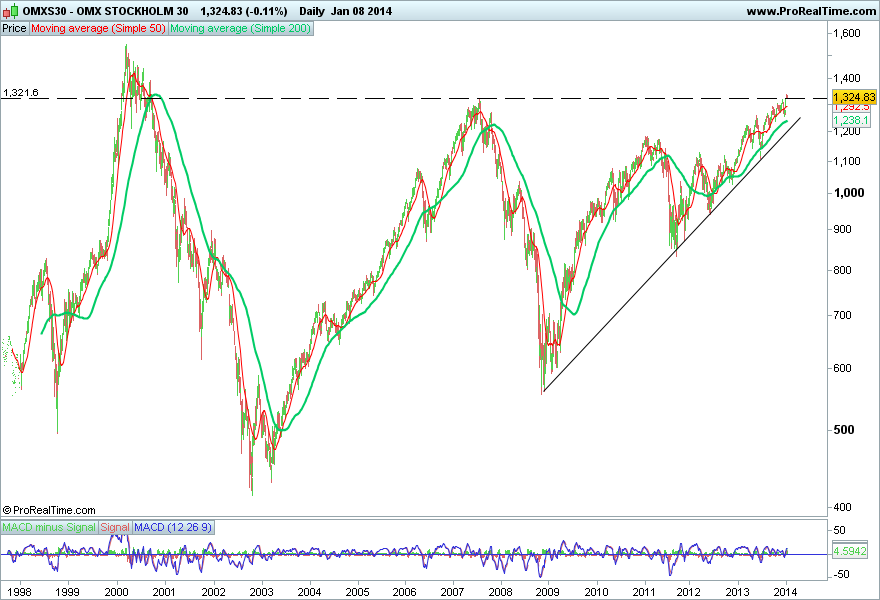Click the -50 label on MACD axis

pyautogui.click(x=842, y=574)
